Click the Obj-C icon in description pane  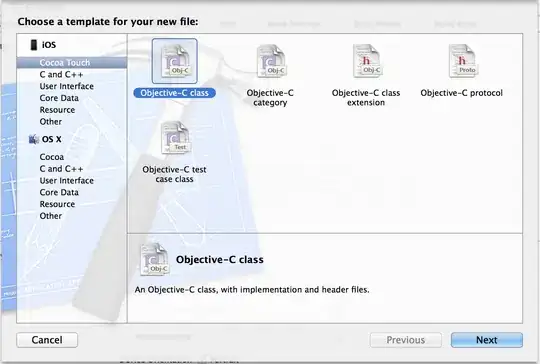coord(154,259)
